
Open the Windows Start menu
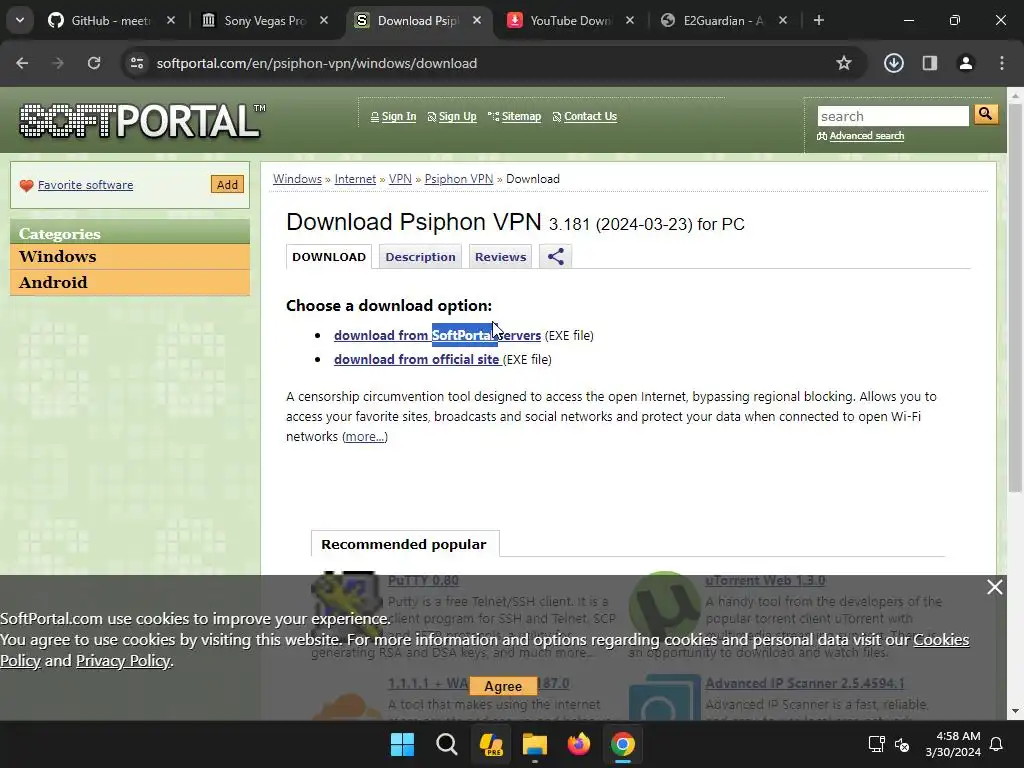coord(402,744)
